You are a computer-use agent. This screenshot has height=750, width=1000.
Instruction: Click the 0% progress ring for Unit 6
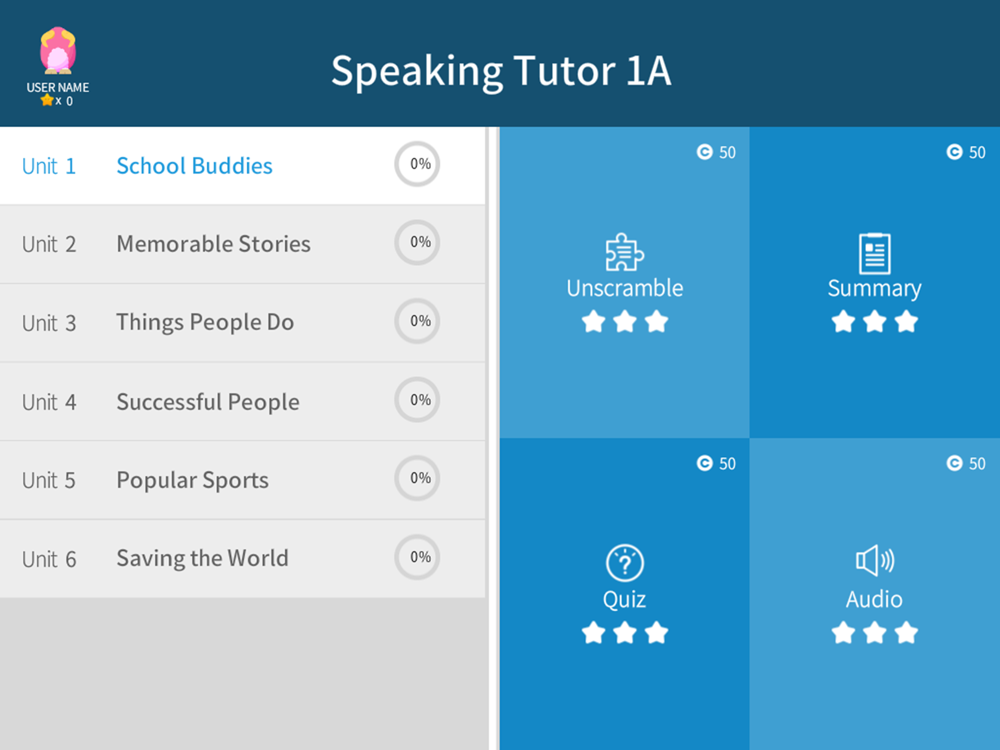417,557
